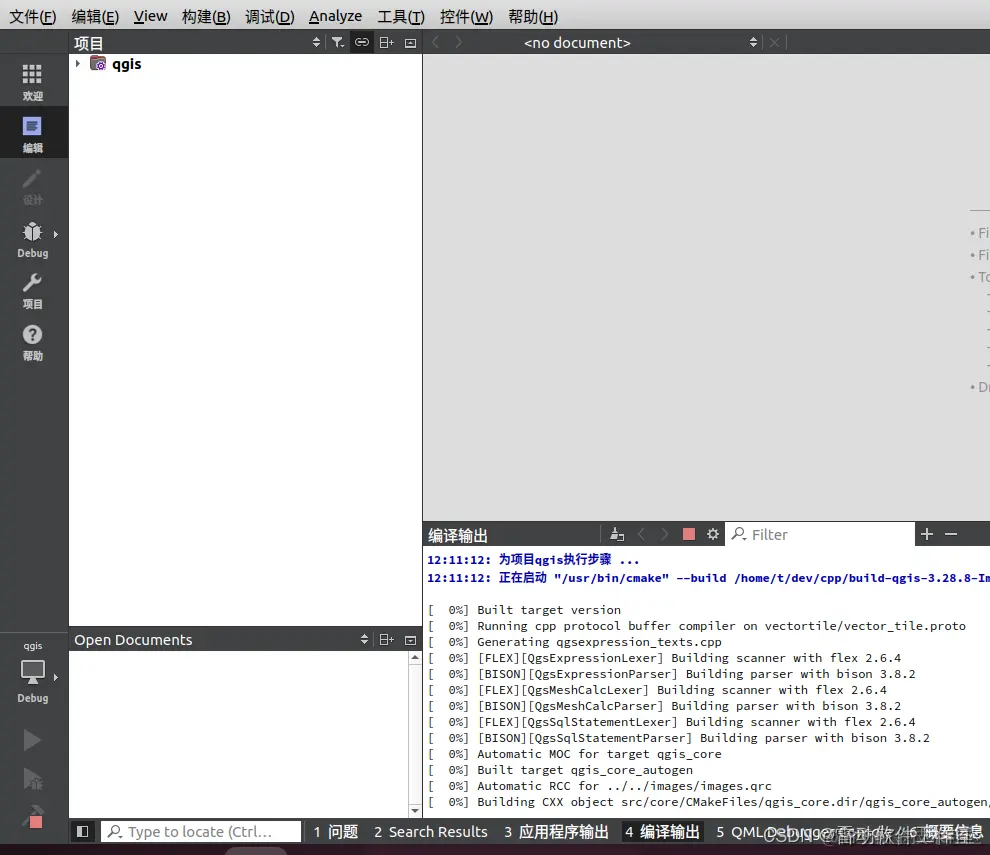The image size is (990, 855).
Task: Toggle the left sidebar visibility button
Action: pyautogui.click(x=82, y=832)
